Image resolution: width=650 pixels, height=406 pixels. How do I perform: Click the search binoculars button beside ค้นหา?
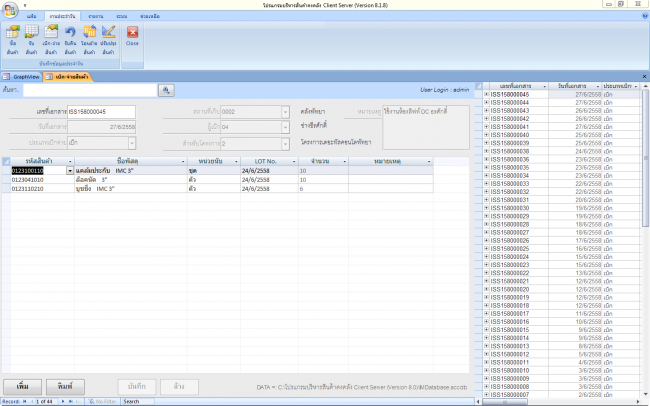tap(166, 90)
